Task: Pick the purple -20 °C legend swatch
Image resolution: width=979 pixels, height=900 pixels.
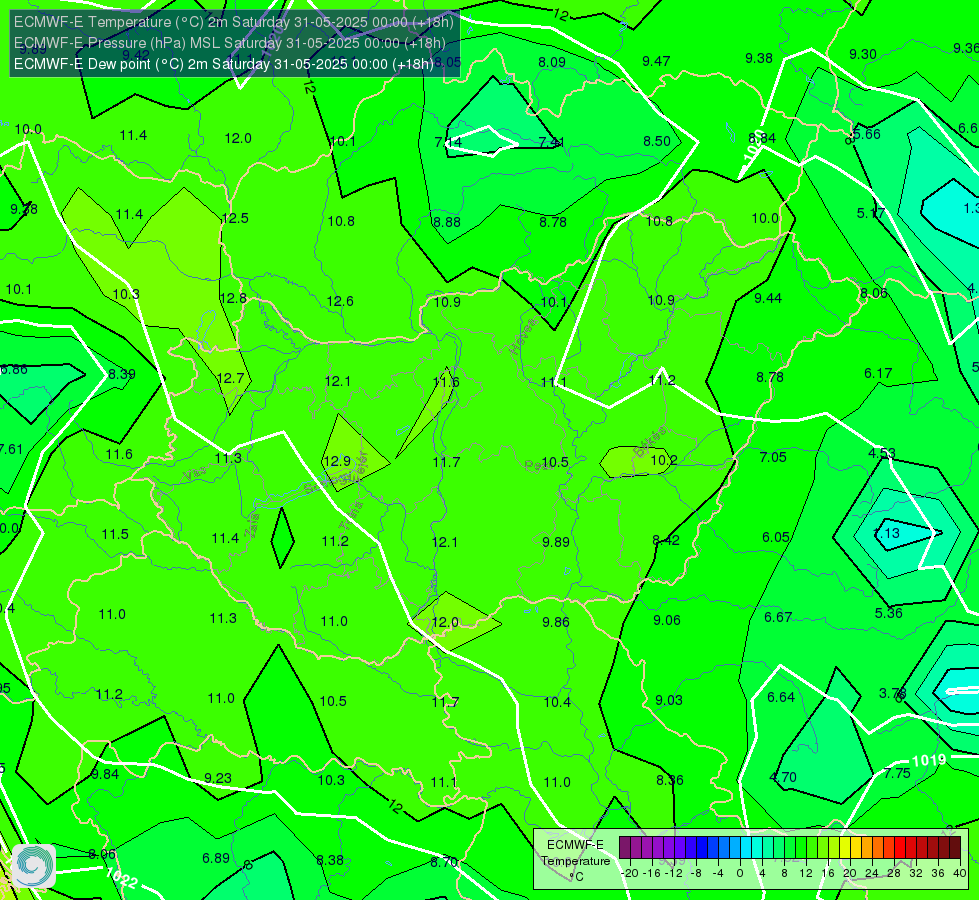Action: pos(624,848)
